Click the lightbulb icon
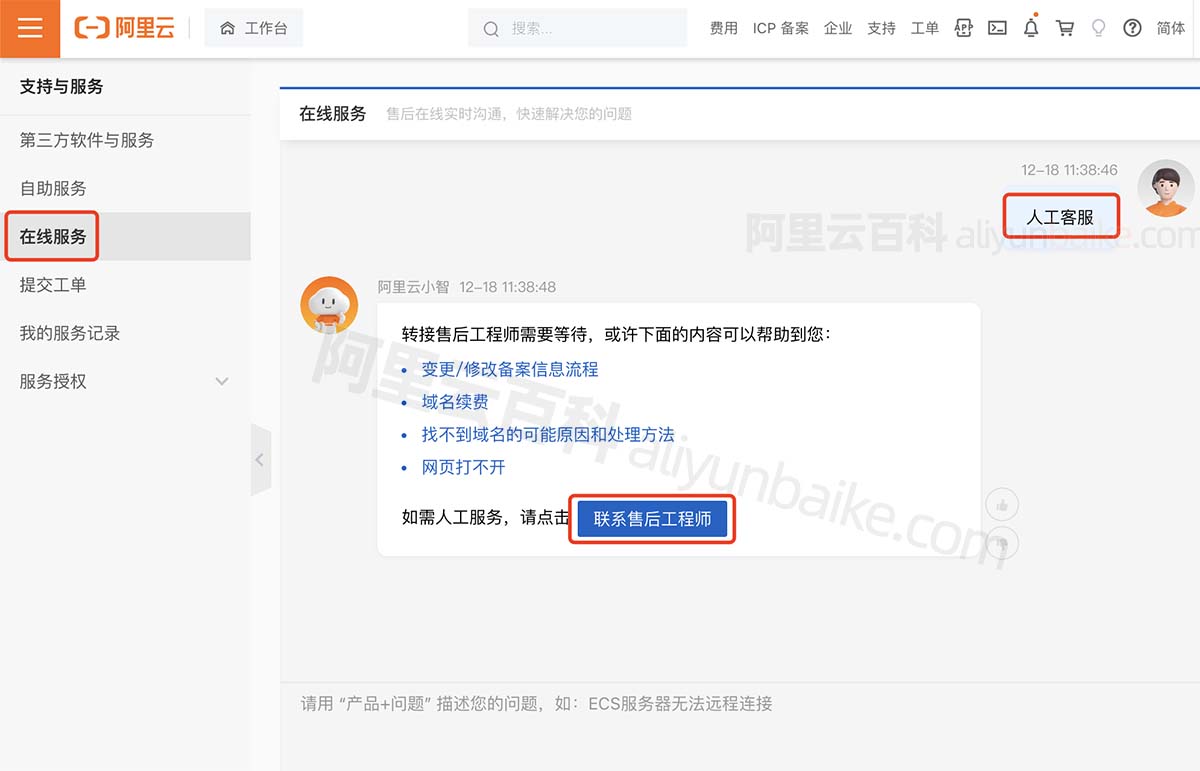The height and width of the screenshot is (771, 1200). (x=1099, y=28)
